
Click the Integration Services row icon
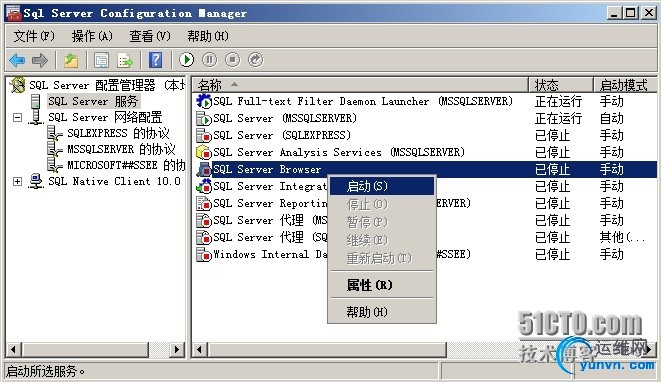(204, 186)
